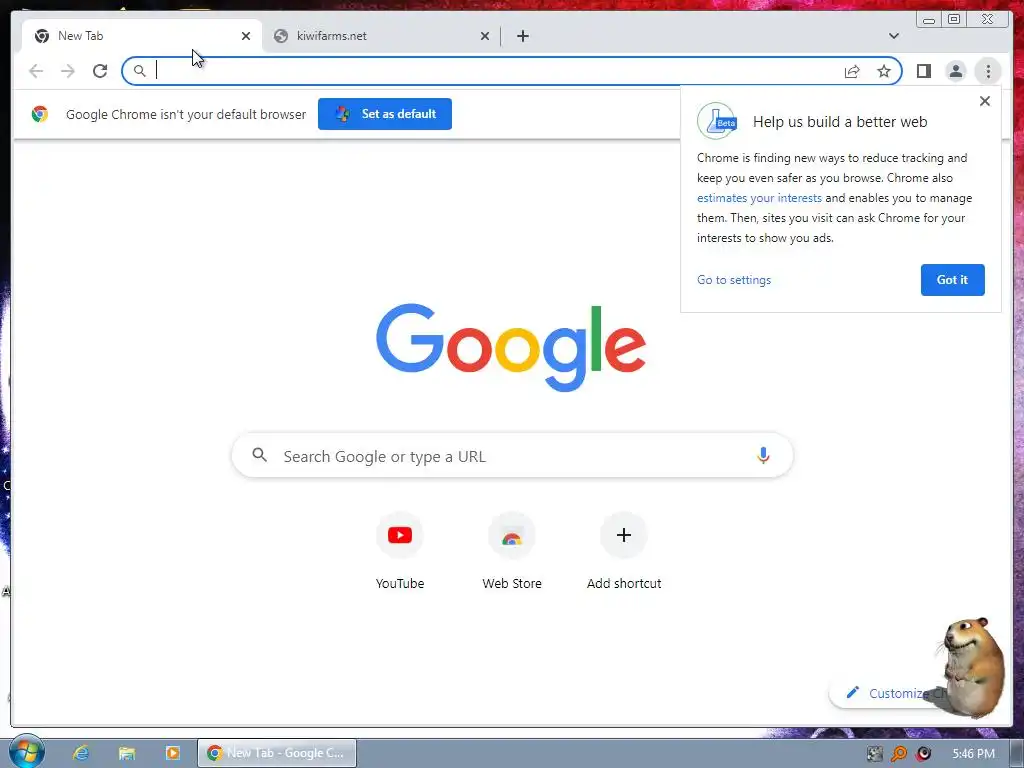Open the Windows Start menu orb
The image size is (1024, 768).
27,752
